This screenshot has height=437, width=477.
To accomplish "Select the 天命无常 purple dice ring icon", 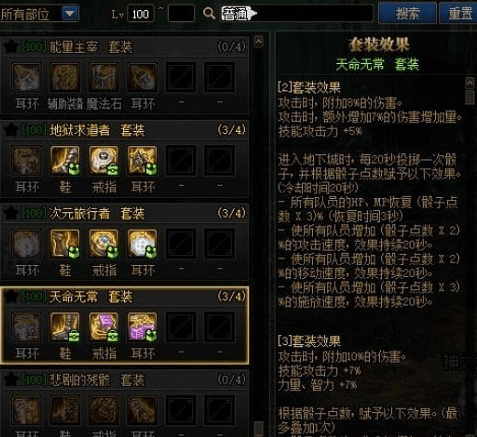I will (x=104, y=327).
